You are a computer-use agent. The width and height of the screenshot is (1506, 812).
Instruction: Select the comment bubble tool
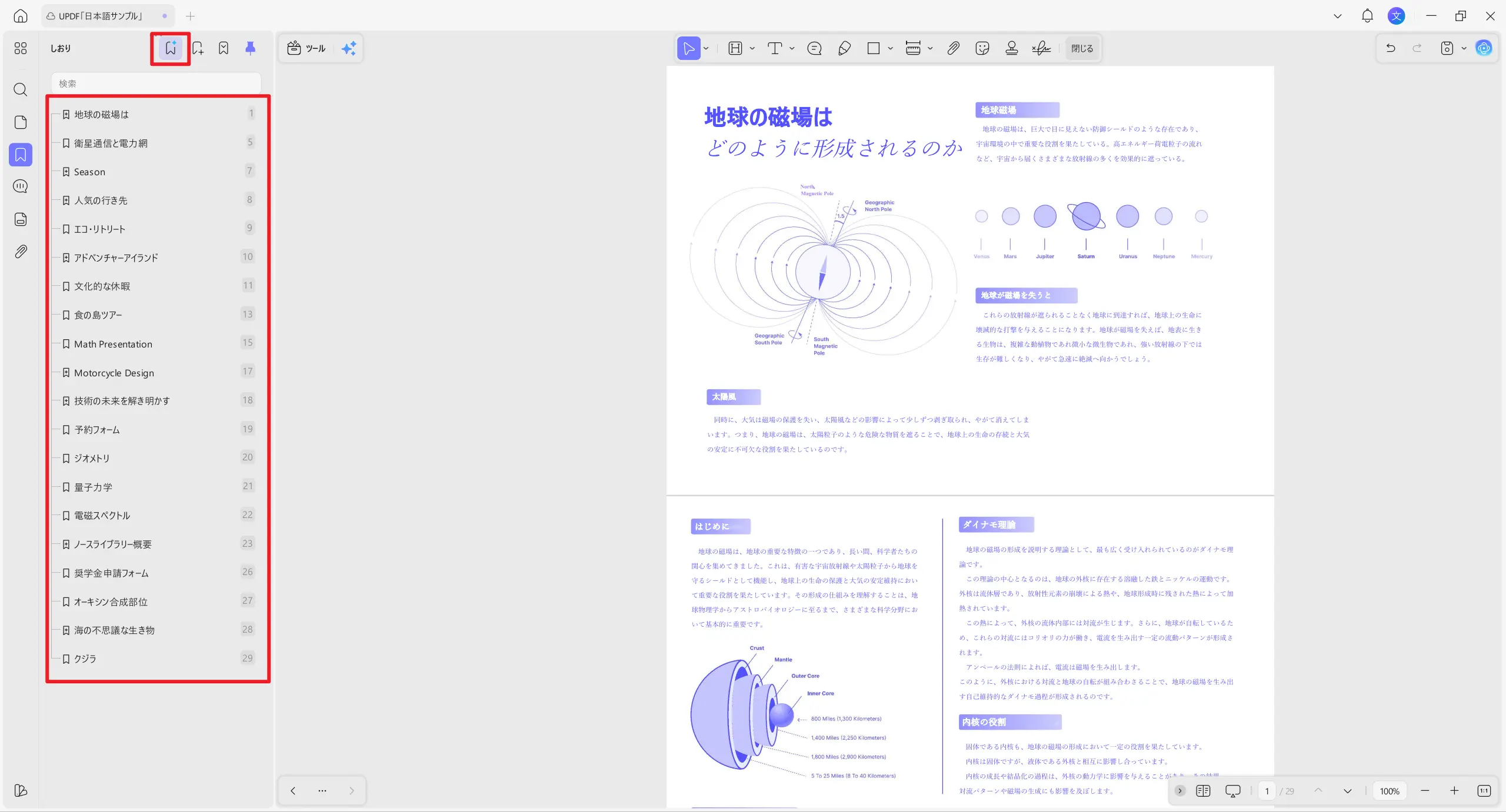click(814, 48)
